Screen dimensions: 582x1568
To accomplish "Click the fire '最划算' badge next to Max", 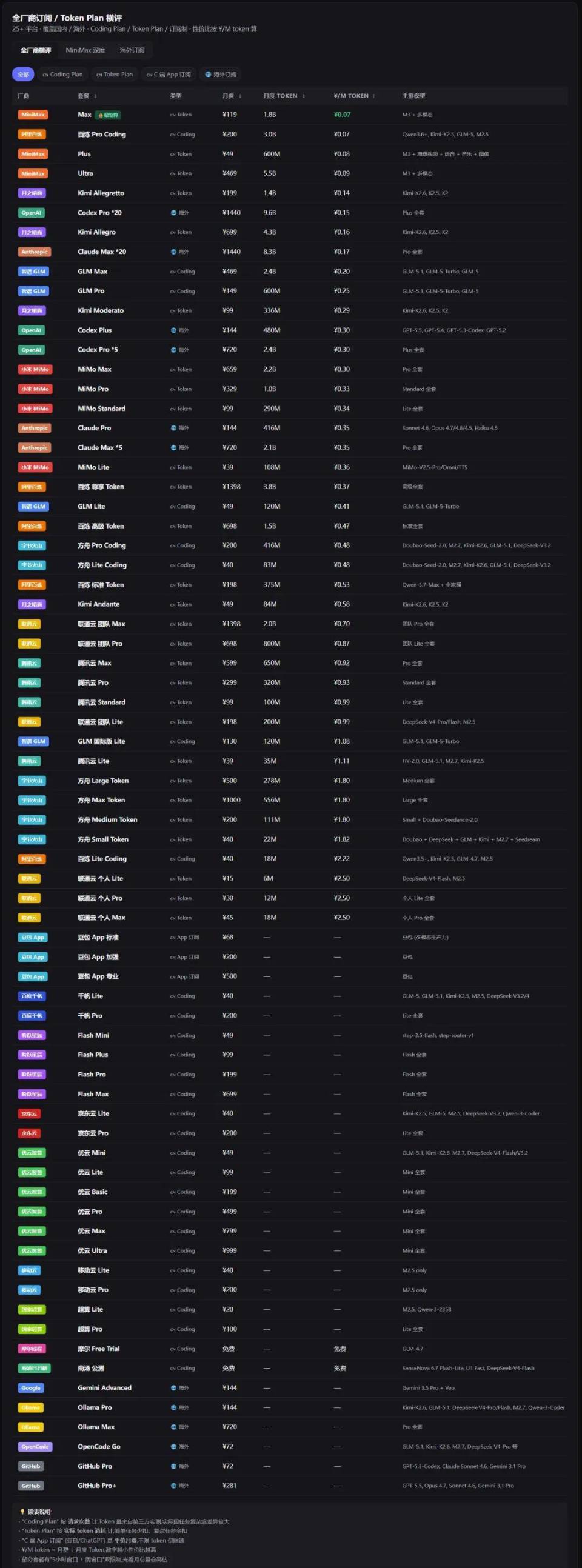I will (x=108, y=115).
